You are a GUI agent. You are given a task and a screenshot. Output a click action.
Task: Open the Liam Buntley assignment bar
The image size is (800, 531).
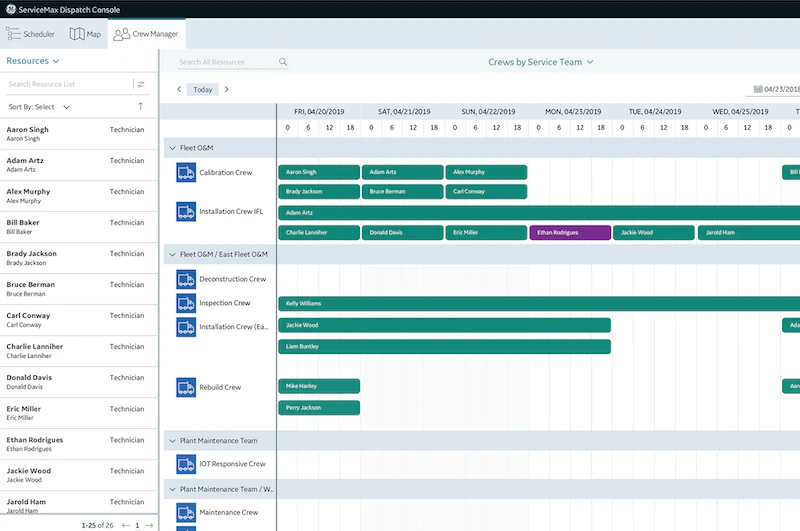(444, 347)
